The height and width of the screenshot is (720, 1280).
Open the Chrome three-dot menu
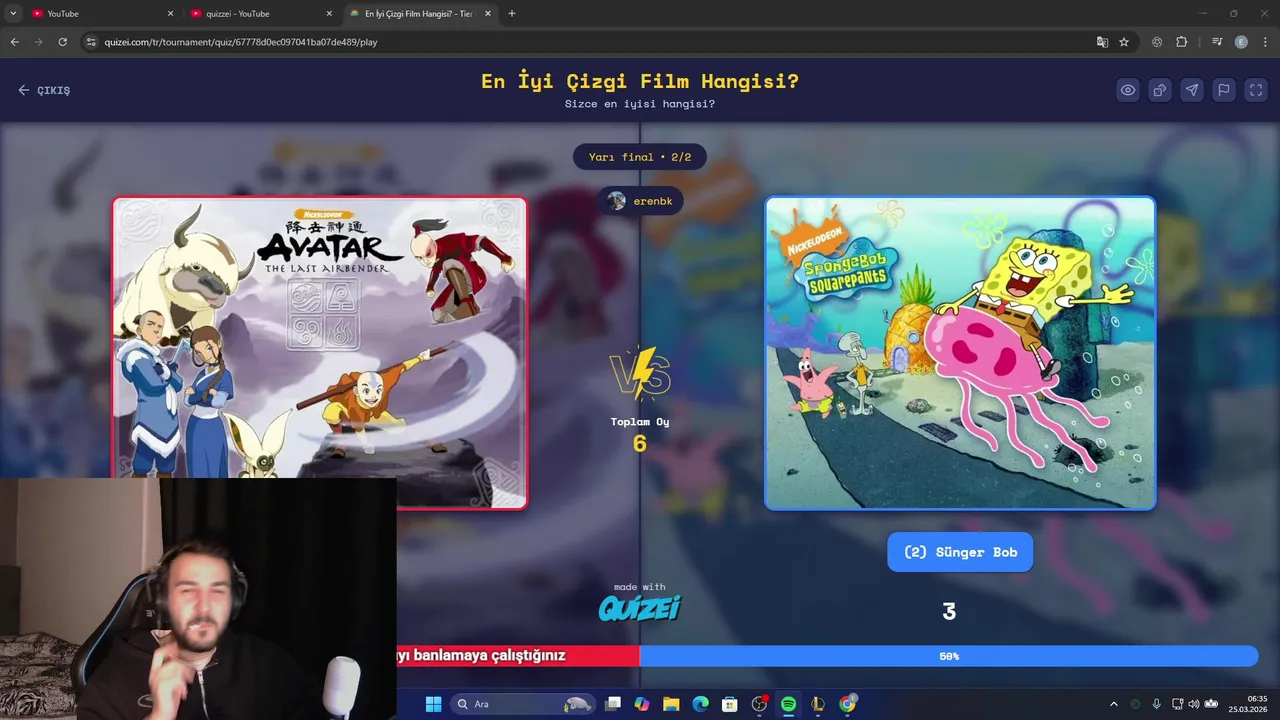pos(1264,42)
